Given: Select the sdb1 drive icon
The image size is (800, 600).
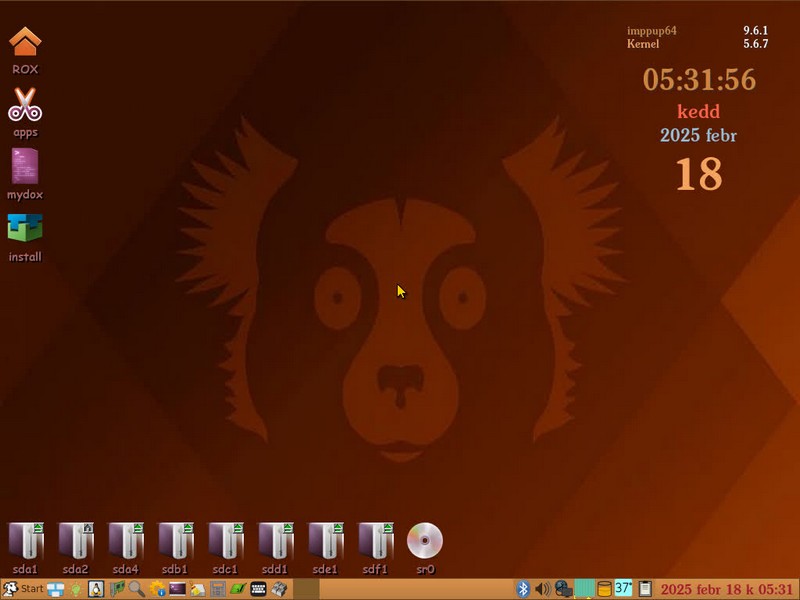Looking at the screenshot, I should coord(176,541).
